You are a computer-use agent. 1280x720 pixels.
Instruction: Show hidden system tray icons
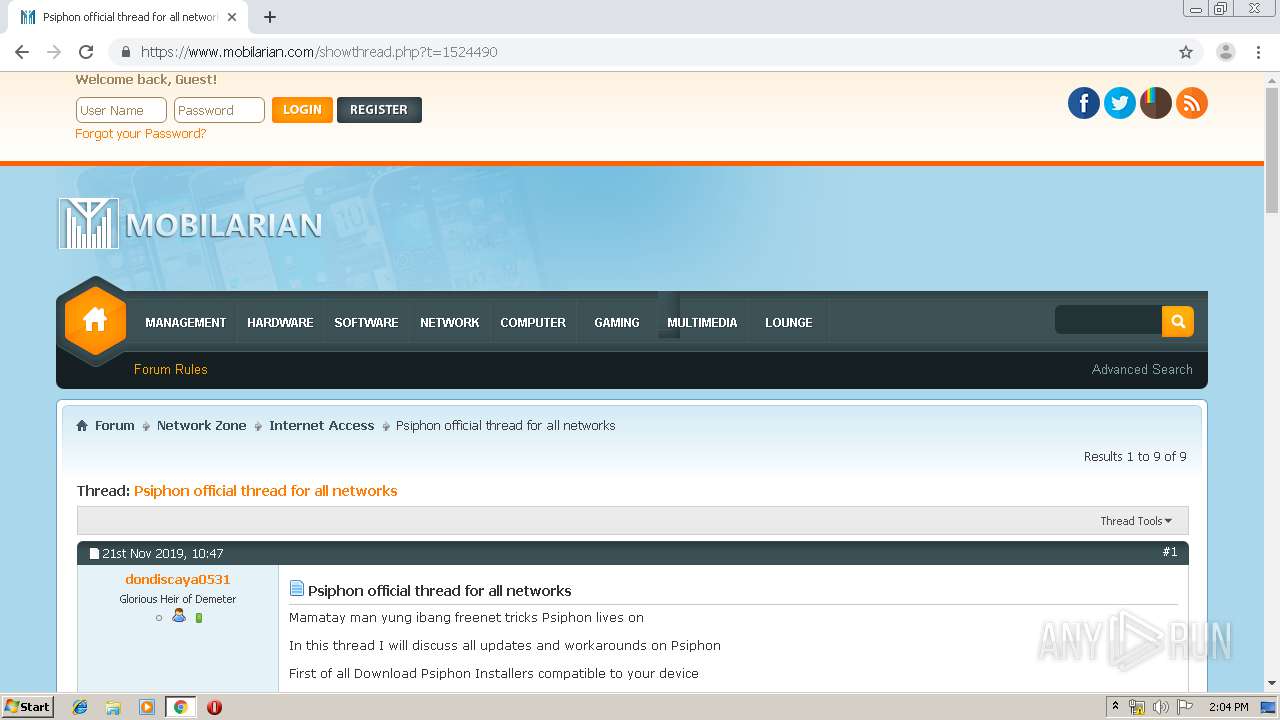tap(1115, 707)
